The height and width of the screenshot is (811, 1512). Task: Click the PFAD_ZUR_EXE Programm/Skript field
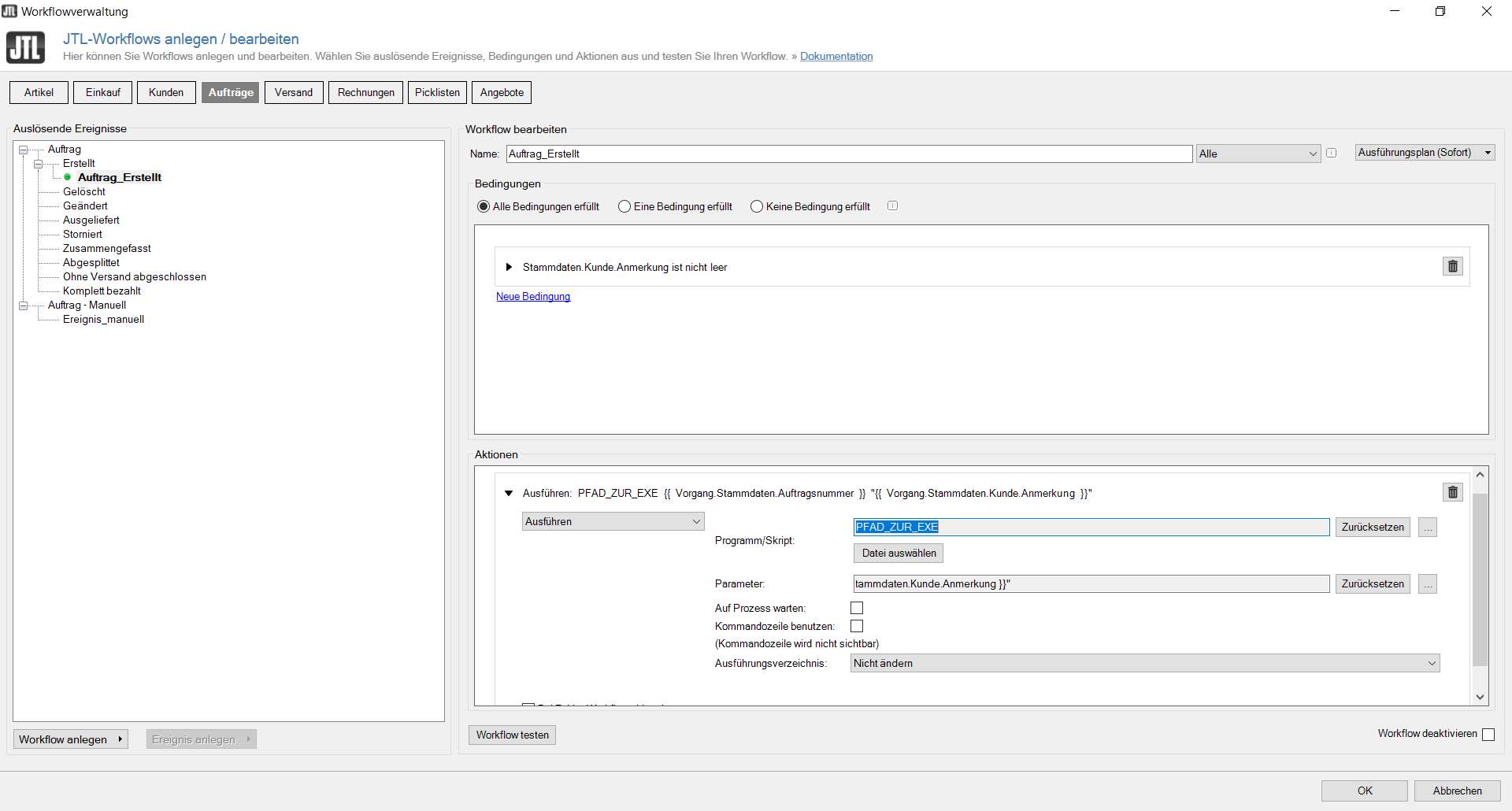point(1091,527)
